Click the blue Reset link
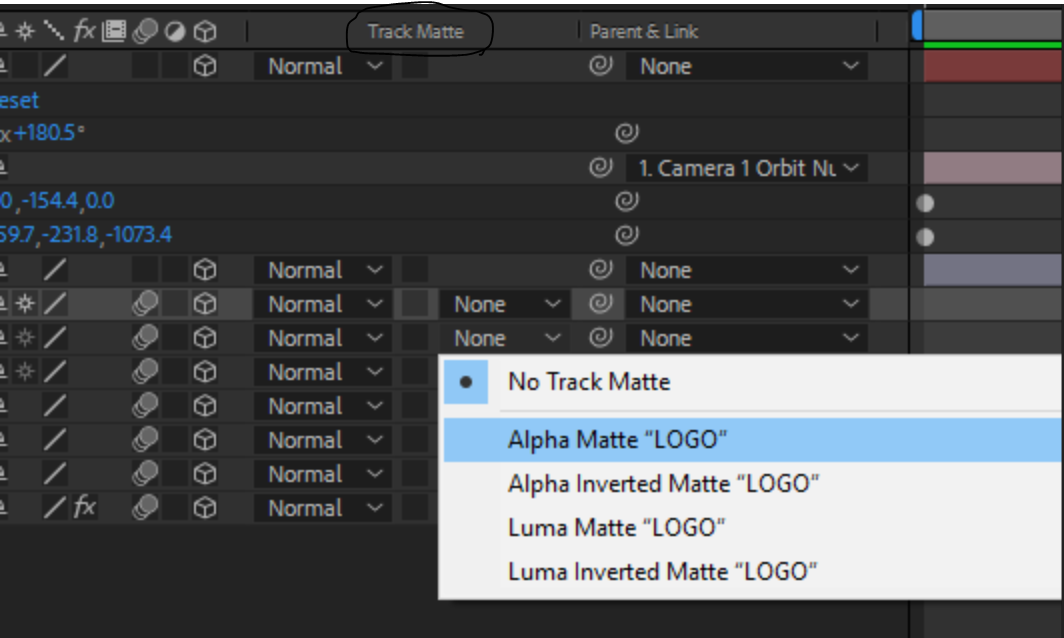This screenshot has height=638, width=1064. [20, 100]
